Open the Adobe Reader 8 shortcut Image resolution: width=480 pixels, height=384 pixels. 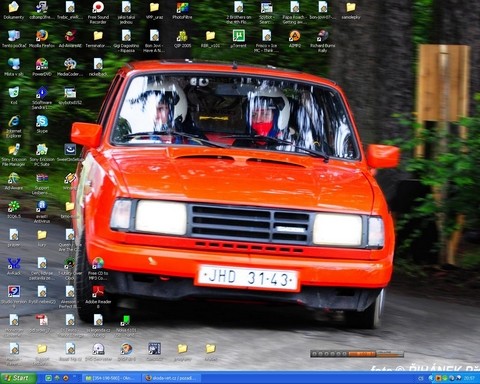click(98, 297)
